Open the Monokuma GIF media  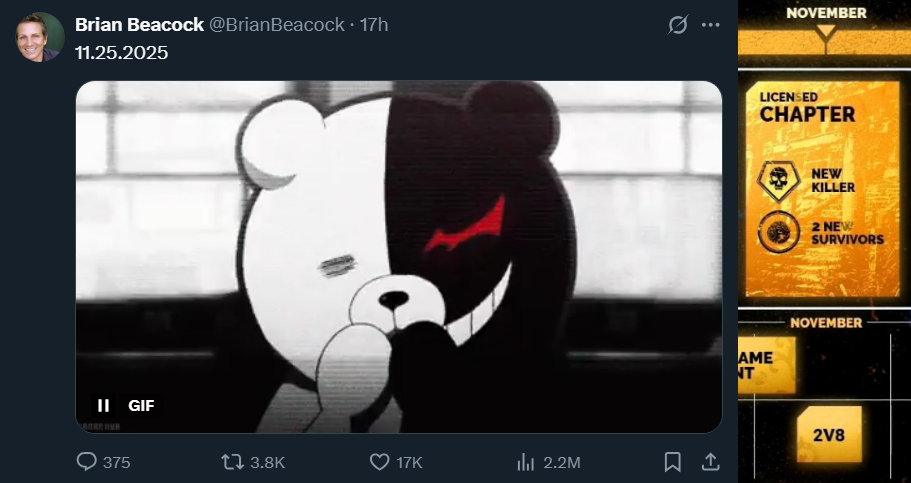(399, 256)
